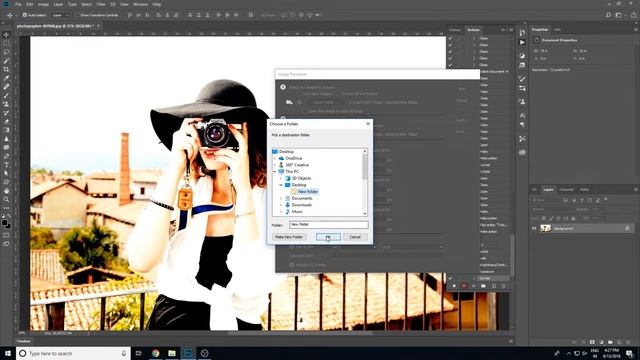Click the red Record button in Actions panel
The width and height of the screenshot is (640, 360).
464,286
